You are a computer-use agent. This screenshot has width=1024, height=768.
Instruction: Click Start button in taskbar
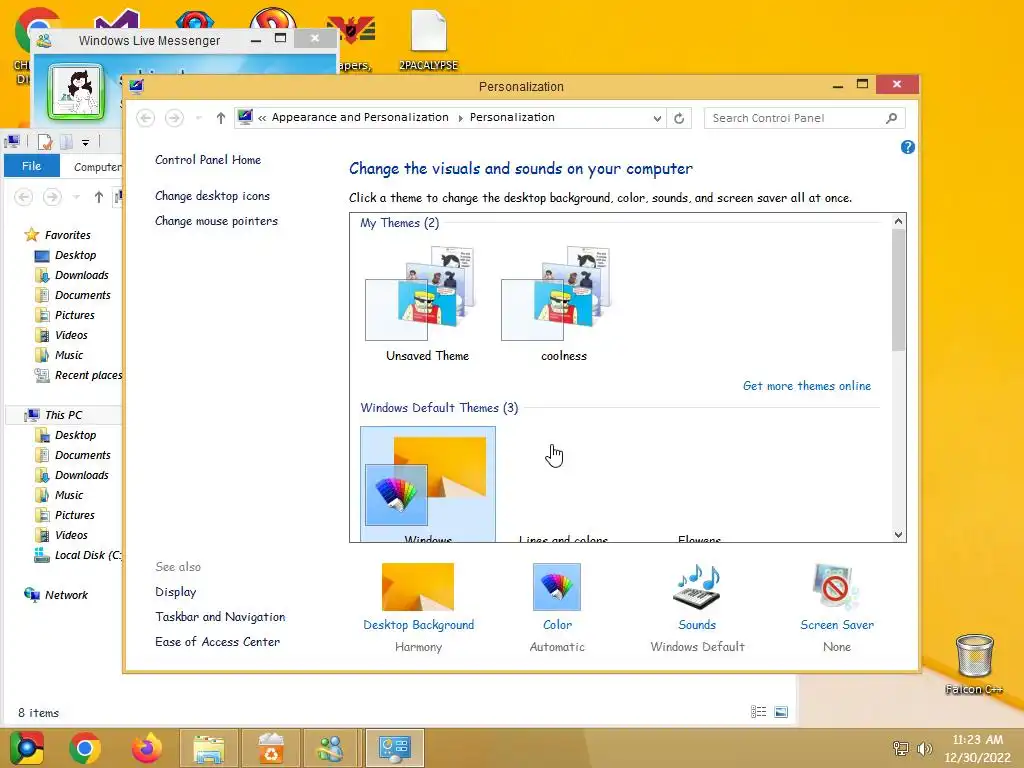pos(27,748)
